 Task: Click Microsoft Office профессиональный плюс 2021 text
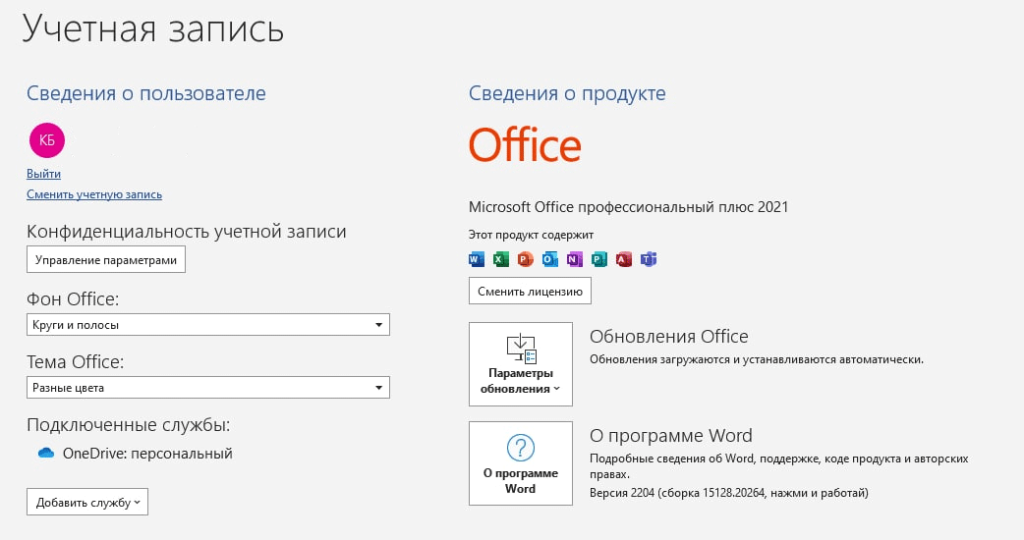tap(628, 207)
